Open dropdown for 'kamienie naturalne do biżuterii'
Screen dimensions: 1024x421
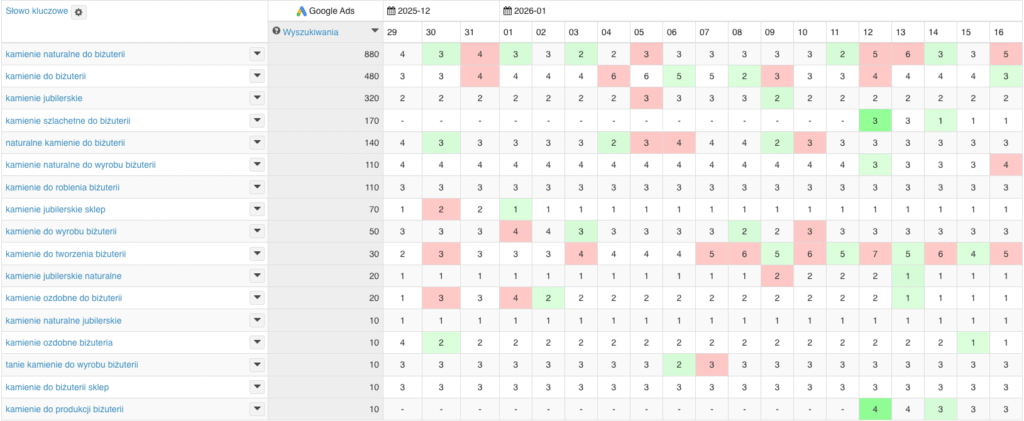257,54
